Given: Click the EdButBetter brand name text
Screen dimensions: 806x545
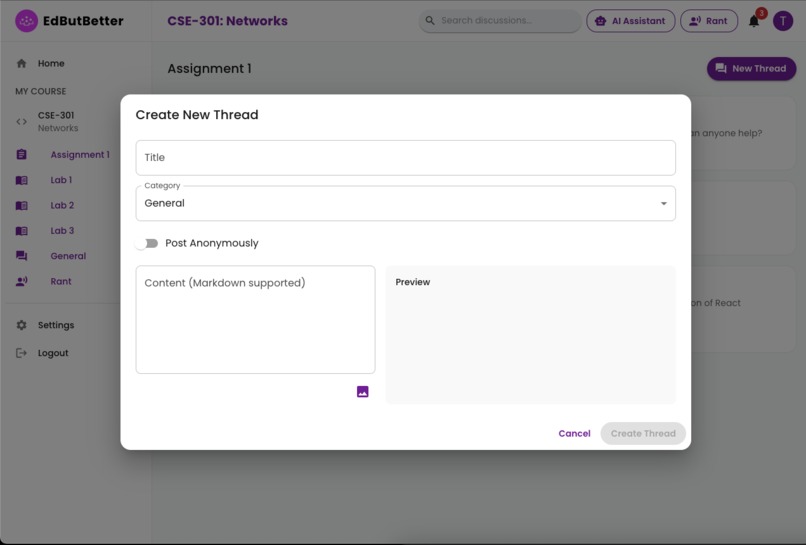Looking at the screenshot, I should click(83, 21).
